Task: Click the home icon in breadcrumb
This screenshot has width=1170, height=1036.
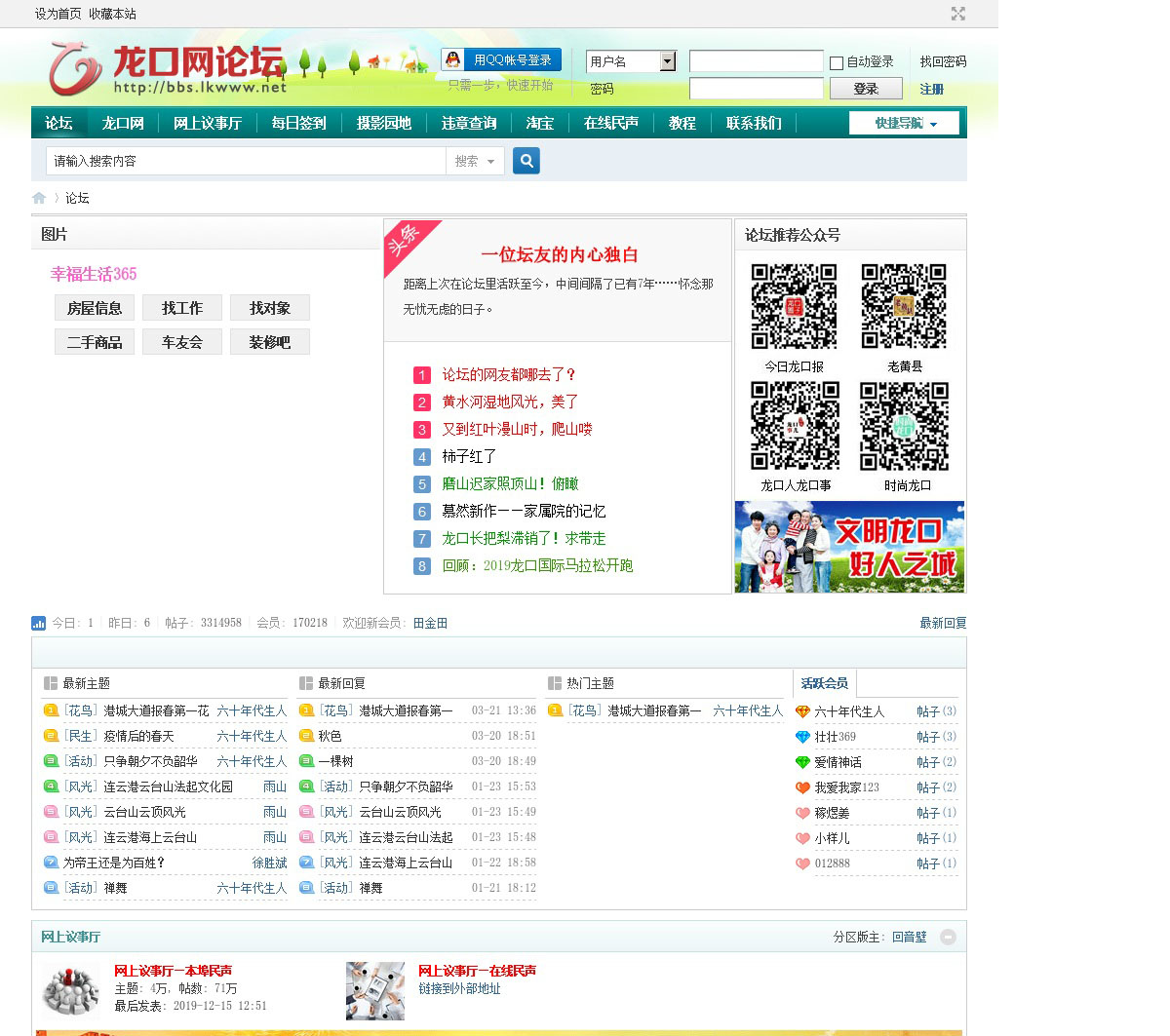Action: point(39,198)
